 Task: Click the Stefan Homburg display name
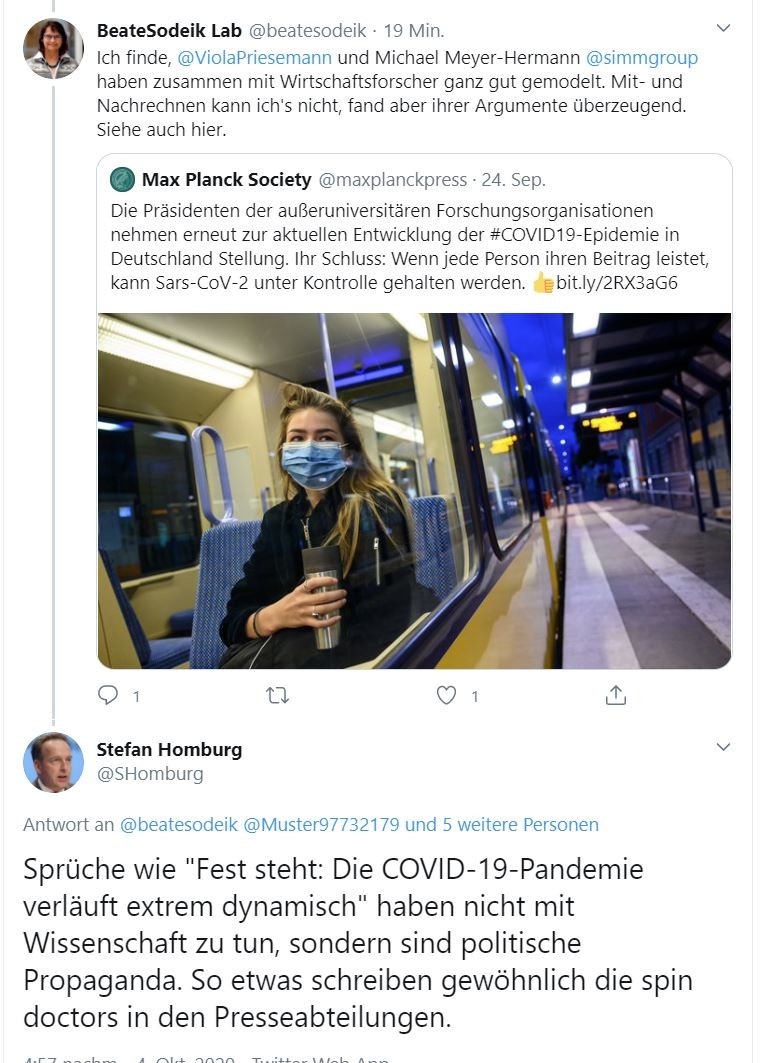coord(169,749)
